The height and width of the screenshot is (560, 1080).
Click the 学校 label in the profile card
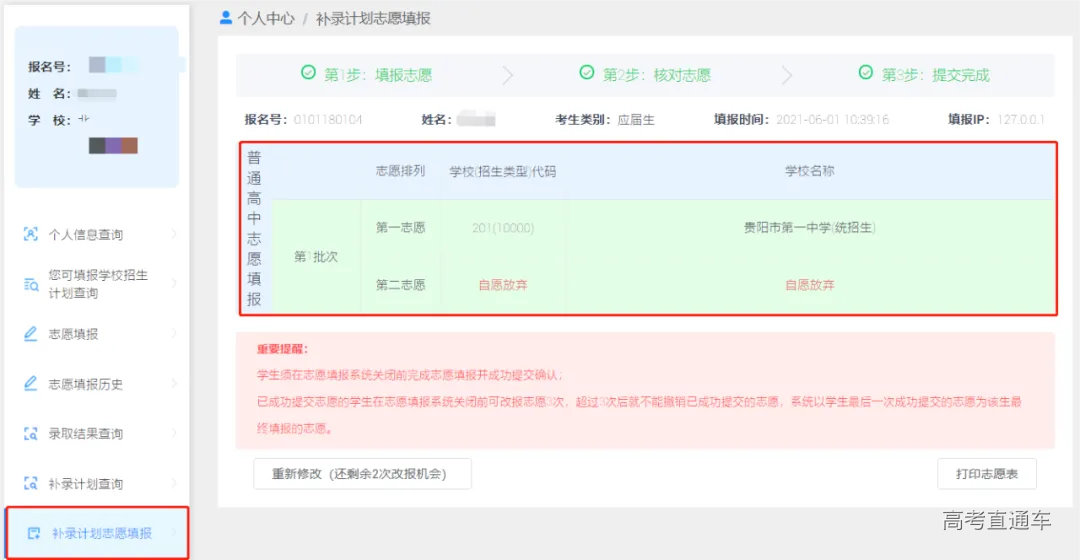[49, 120]
